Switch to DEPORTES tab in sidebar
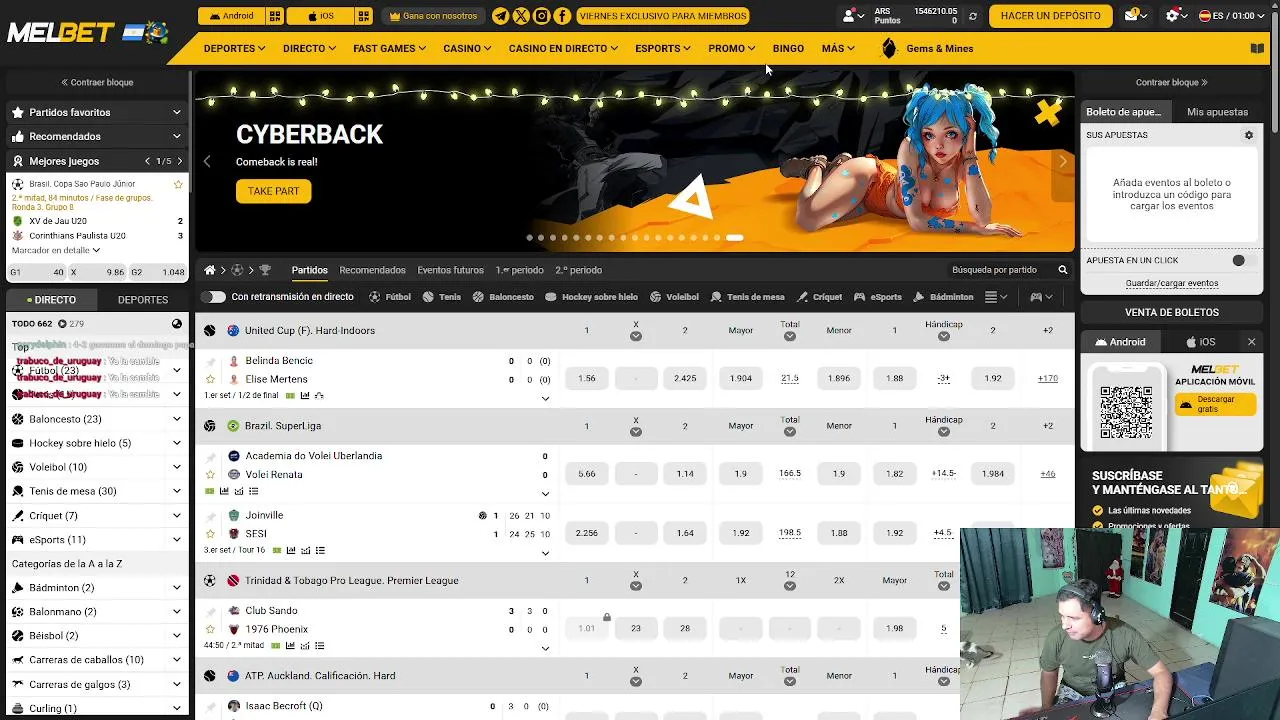This screenshot has height=720, width=1280. tap(143, 299)
